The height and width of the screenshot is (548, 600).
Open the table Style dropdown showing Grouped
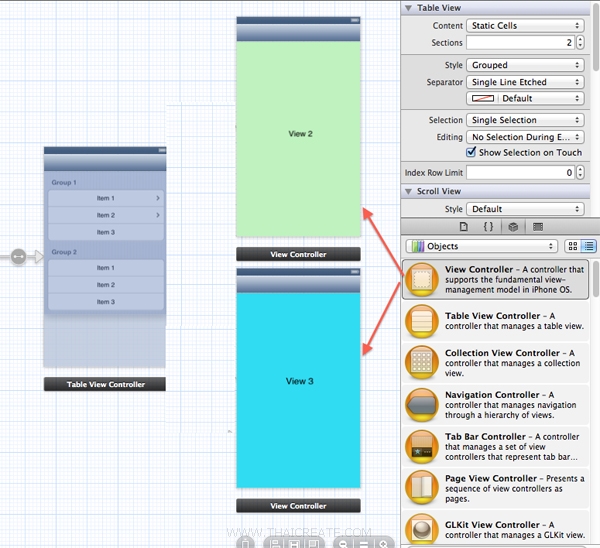click(525, 65)
